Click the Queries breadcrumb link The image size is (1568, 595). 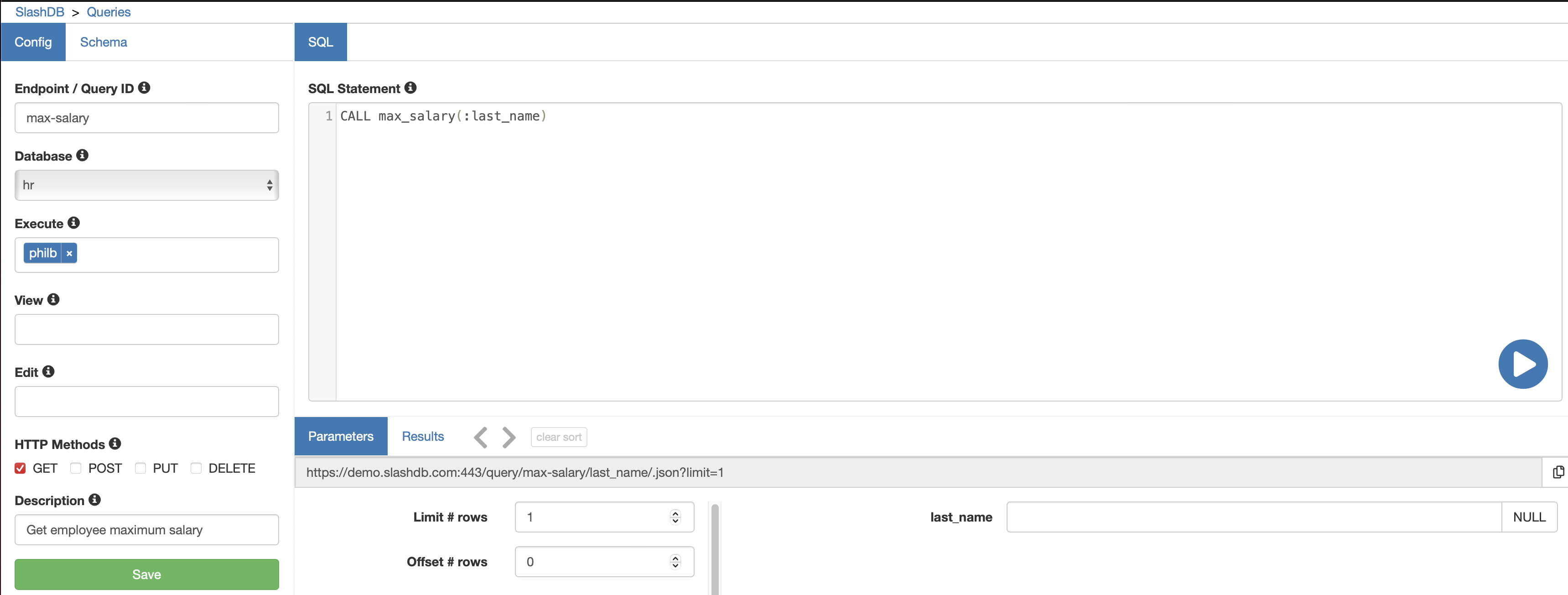(109, 12)
